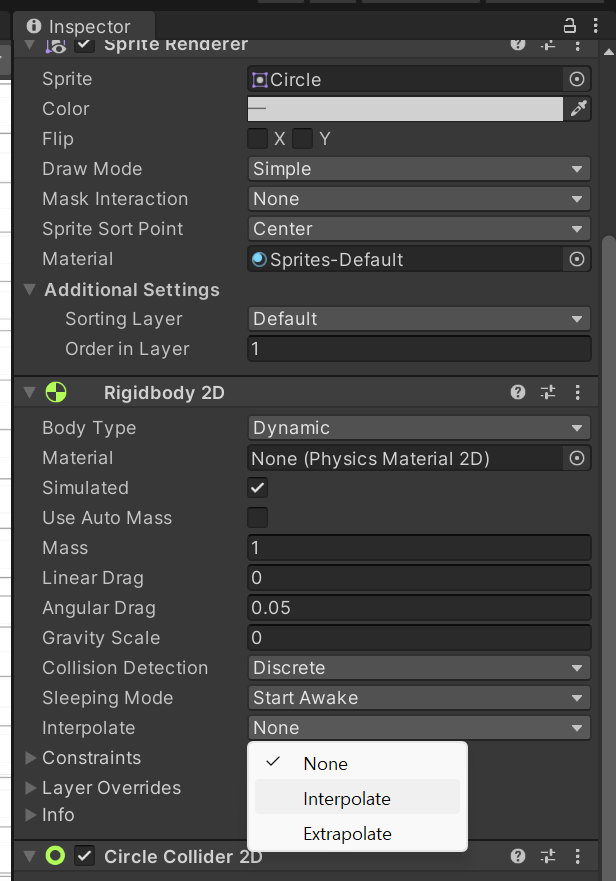This screenshot has width=616, height=881.
Task: Click the scrollbar up arrow
Action: pyautogui.click(x=609, y=52)
